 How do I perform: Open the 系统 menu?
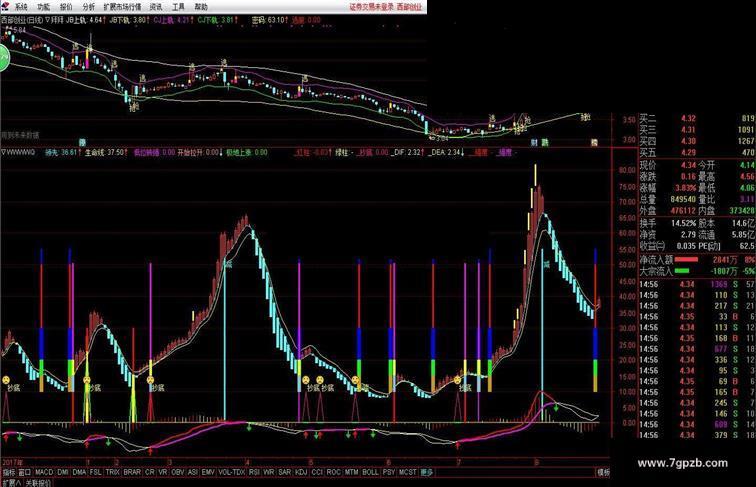[21, 7]
